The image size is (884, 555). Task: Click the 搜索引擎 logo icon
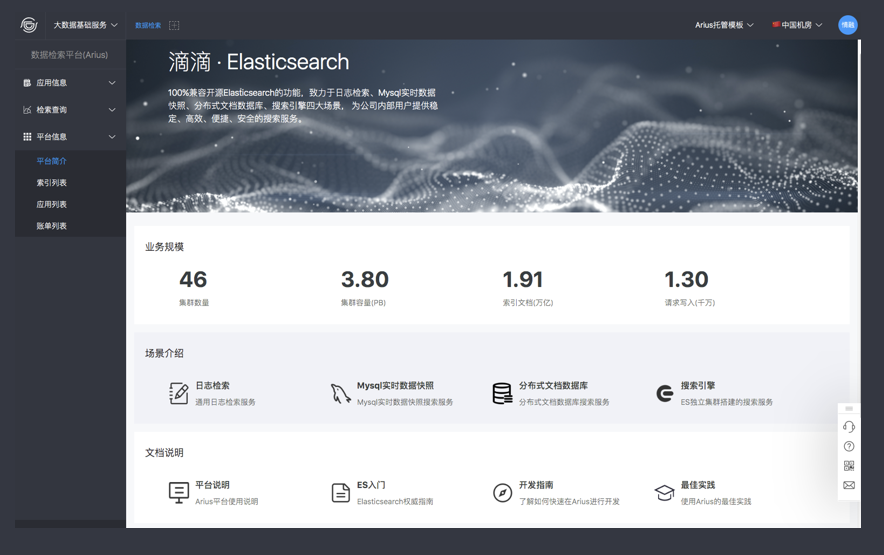665,393
